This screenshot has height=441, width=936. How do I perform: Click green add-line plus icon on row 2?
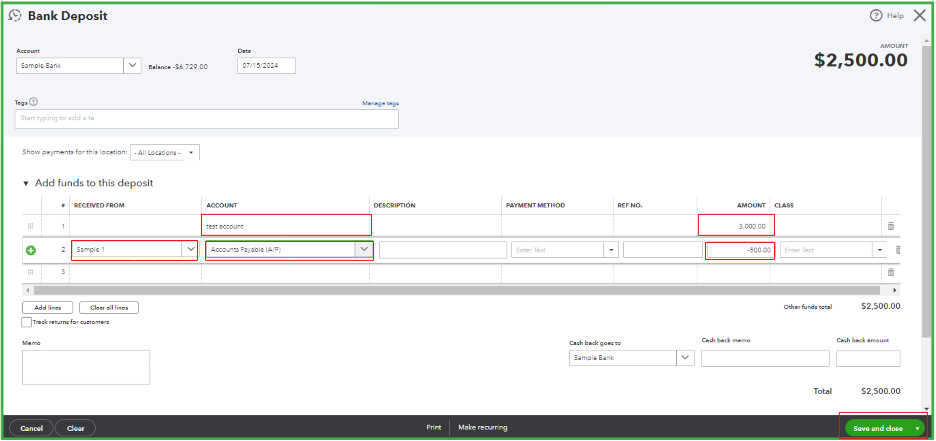(x=31, y=251)
